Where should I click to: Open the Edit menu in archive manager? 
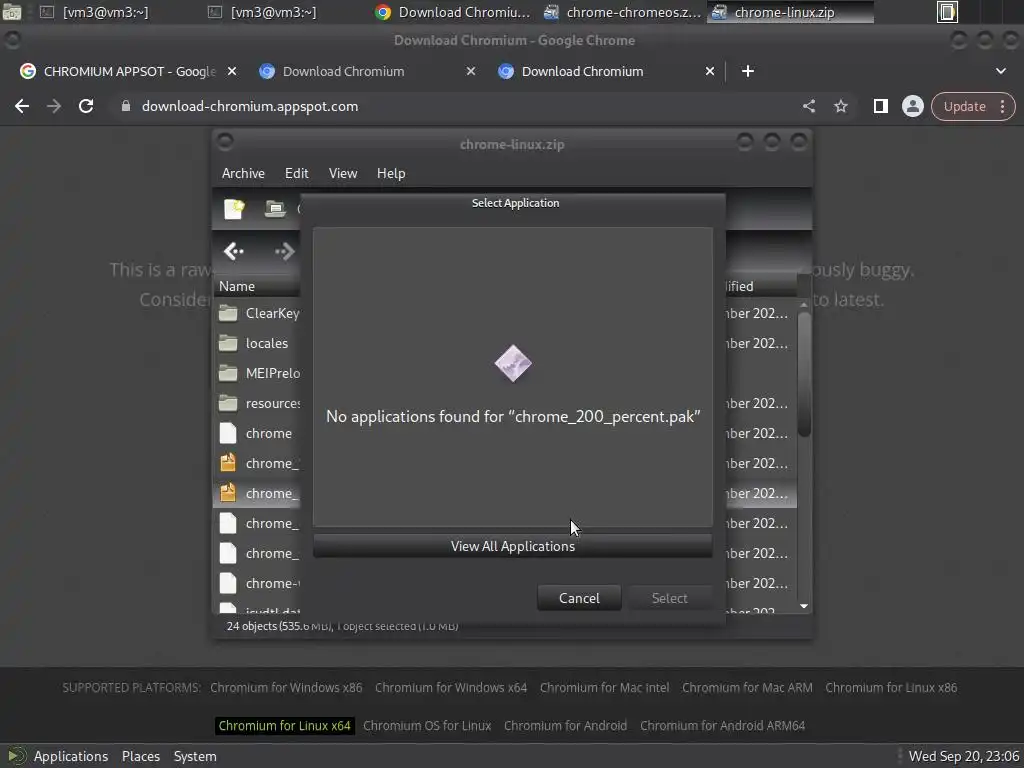(x=296, y=173)
